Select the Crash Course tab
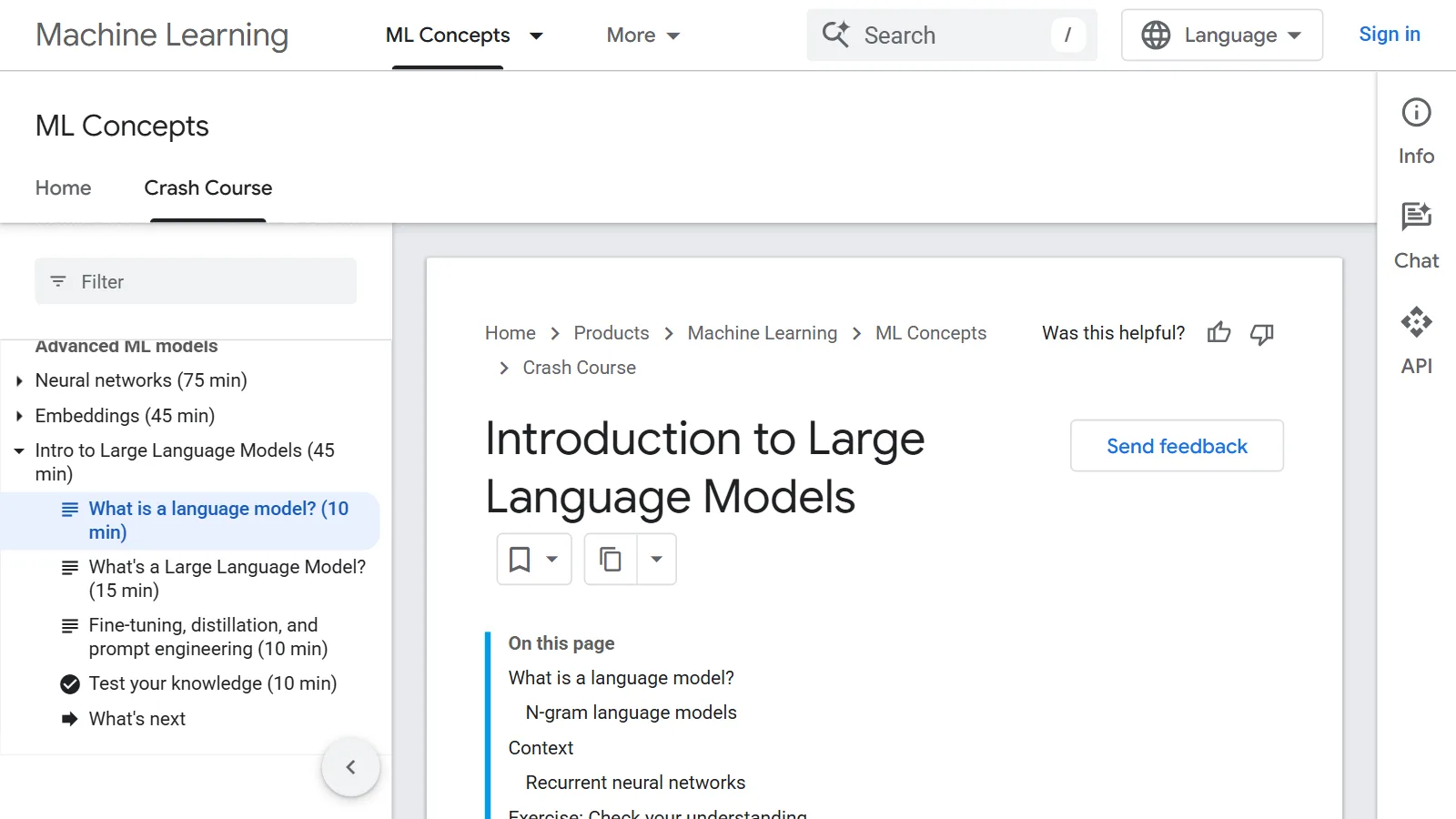Screen dimensions: 1456x819 208,187
